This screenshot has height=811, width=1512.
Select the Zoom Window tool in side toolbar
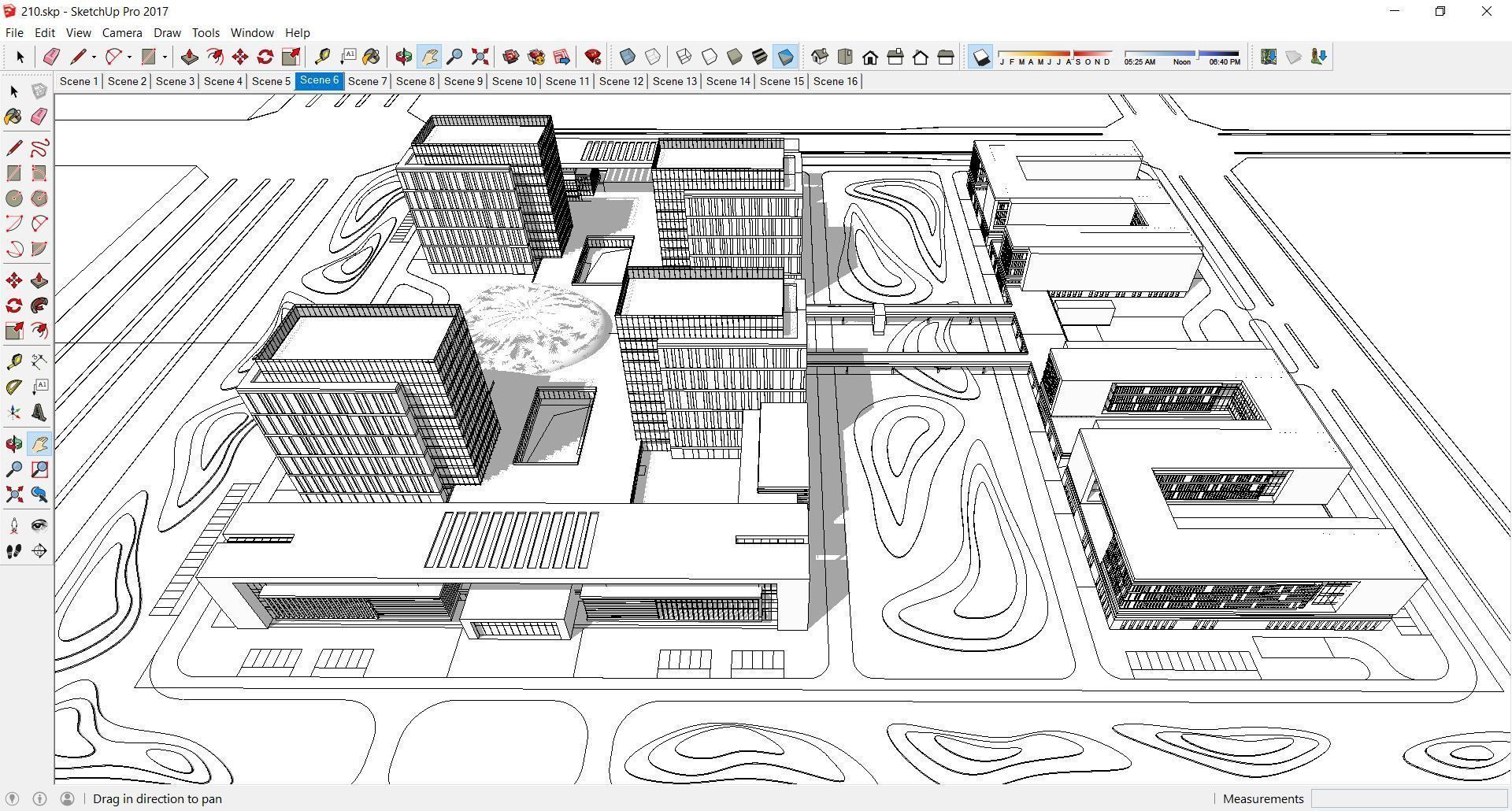click(39, 469)
